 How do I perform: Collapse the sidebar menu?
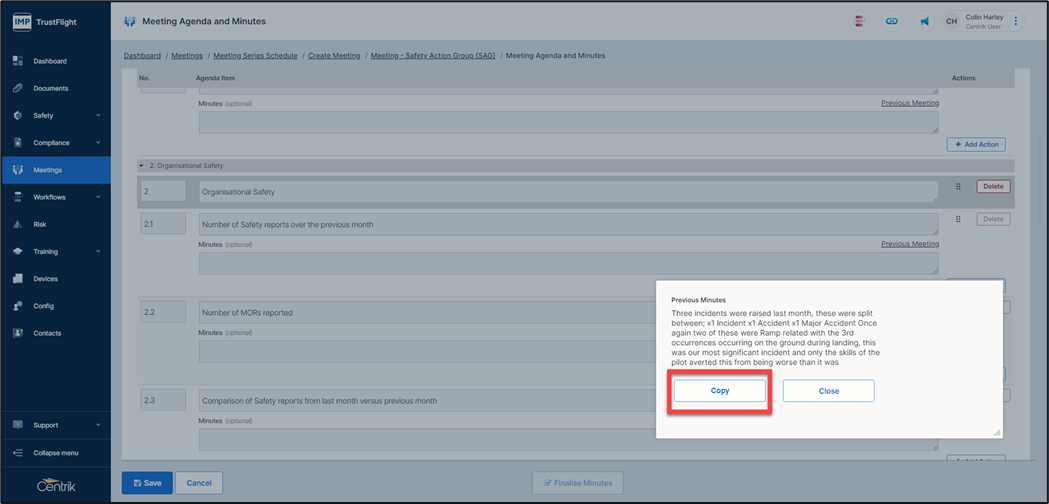(x=55, y=453)
